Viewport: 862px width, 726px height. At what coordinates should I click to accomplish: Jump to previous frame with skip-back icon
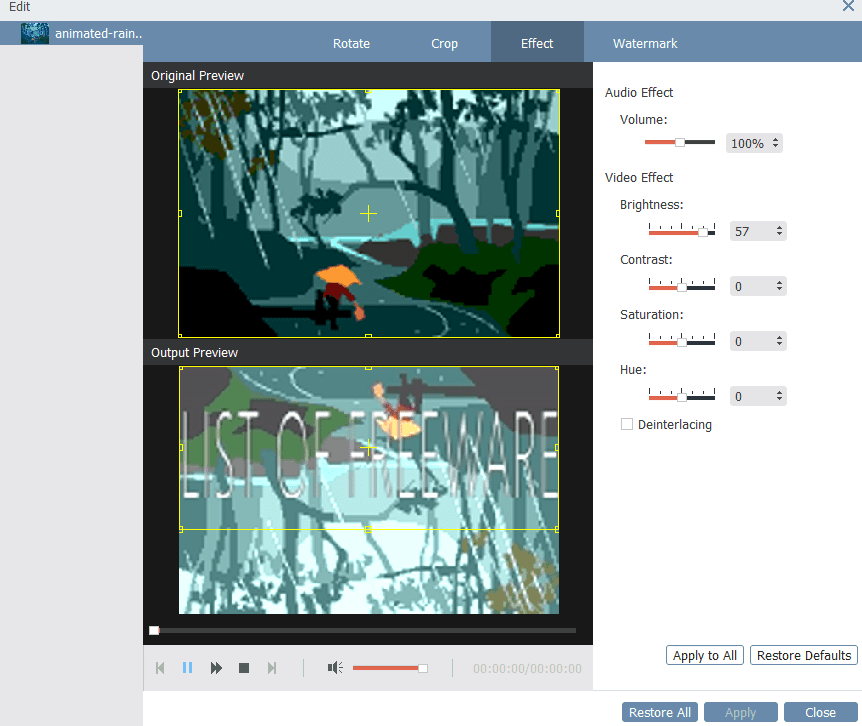click(x=160, y=668)
